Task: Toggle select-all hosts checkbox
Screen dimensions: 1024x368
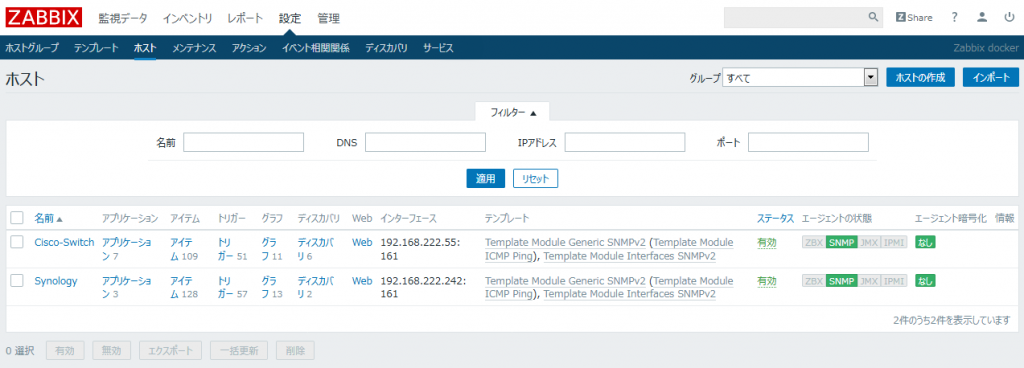Action: (x=18, y=217)
